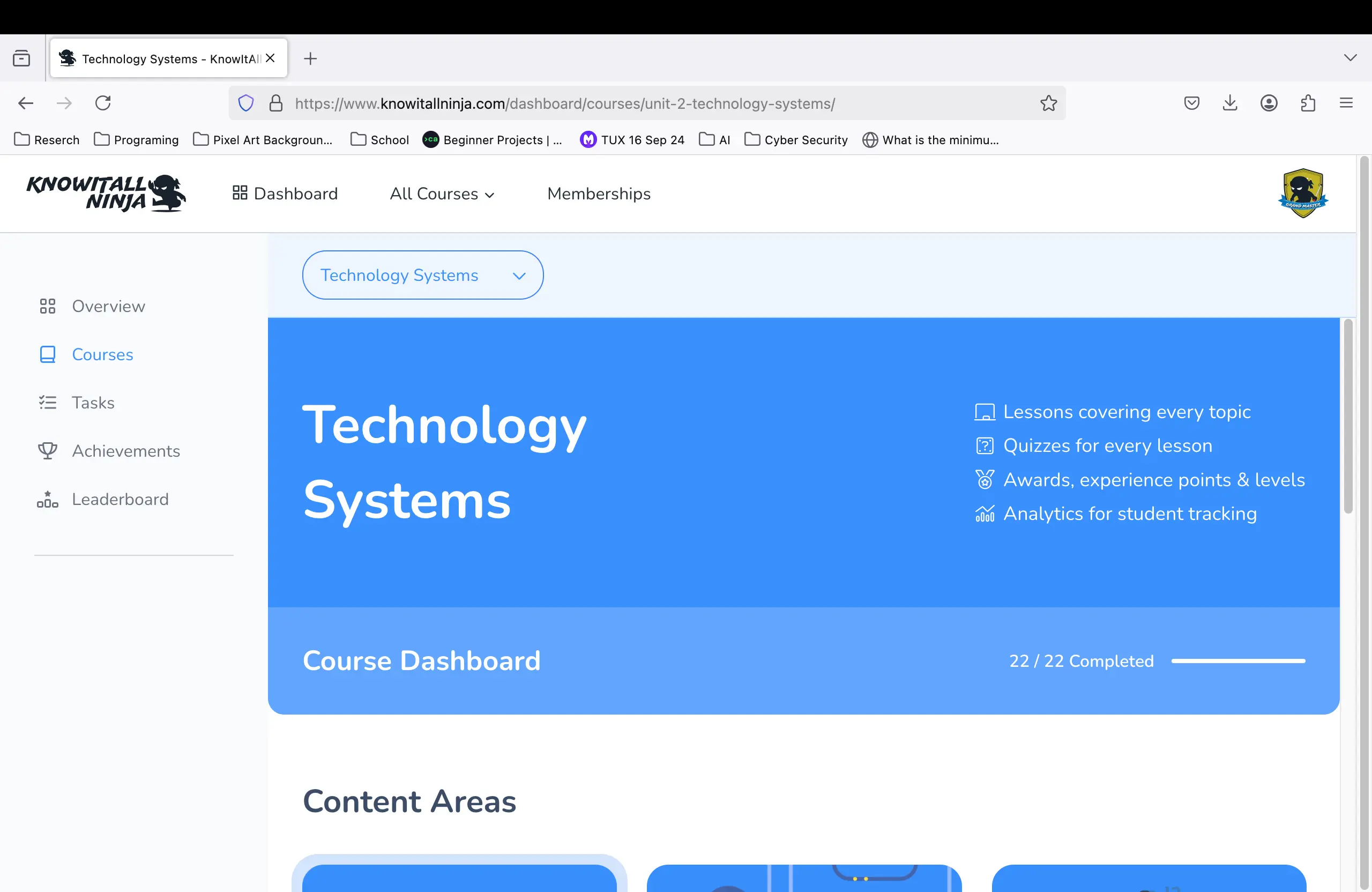Toggle the tracking protection shield

tap(245, 102)
